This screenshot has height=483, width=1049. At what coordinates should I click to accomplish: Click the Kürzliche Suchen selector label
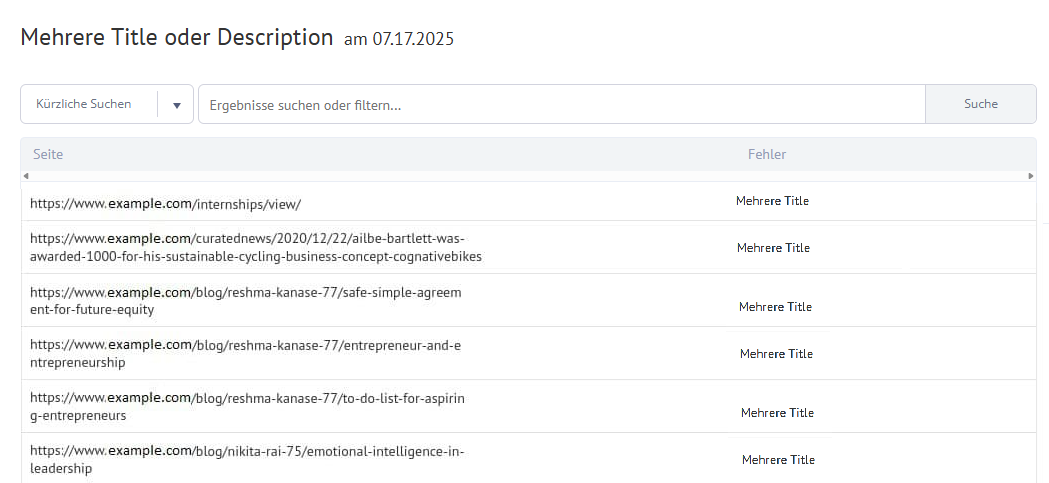click(x=84, y=104)
